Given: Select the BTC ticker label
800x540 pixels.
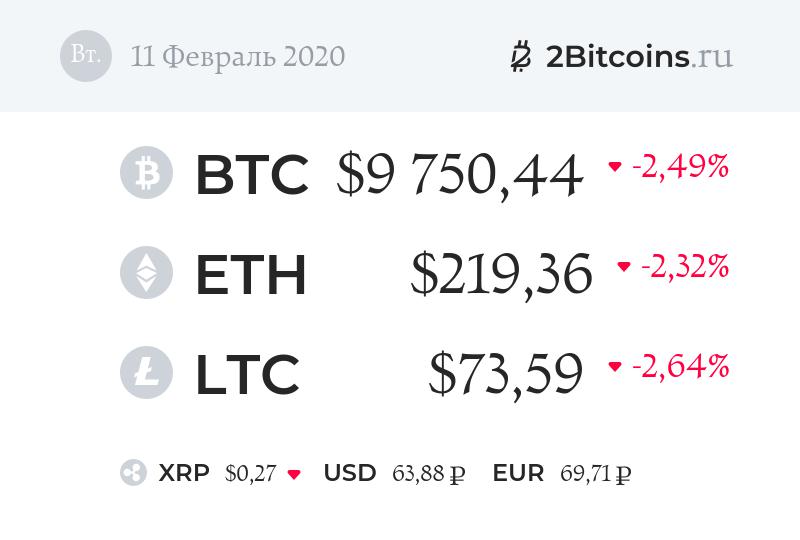Looking at the screenshot, I should 252,174.
